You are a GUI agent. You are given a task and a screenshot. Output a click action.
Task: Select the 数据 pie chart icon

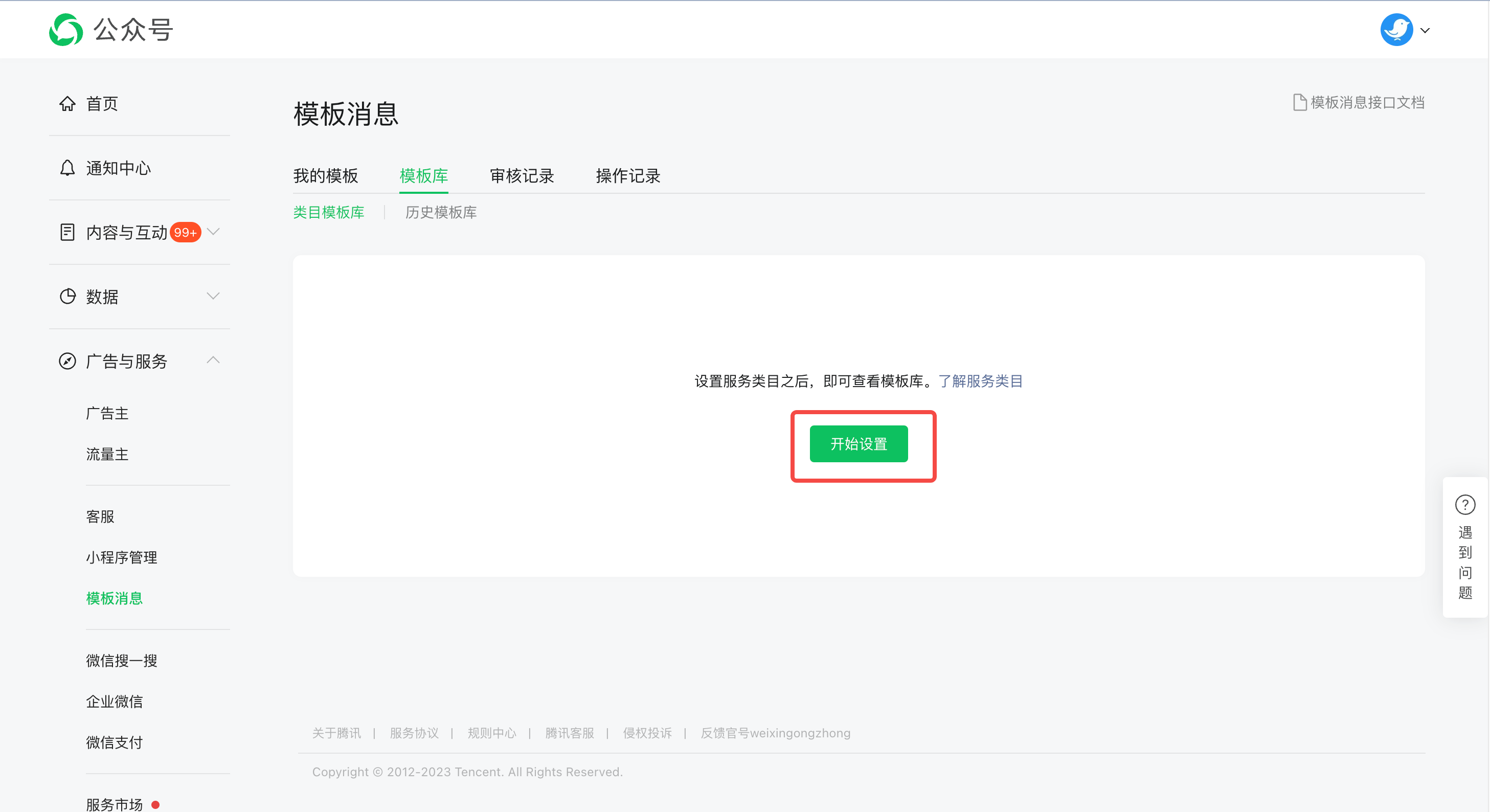pos(67,296)
